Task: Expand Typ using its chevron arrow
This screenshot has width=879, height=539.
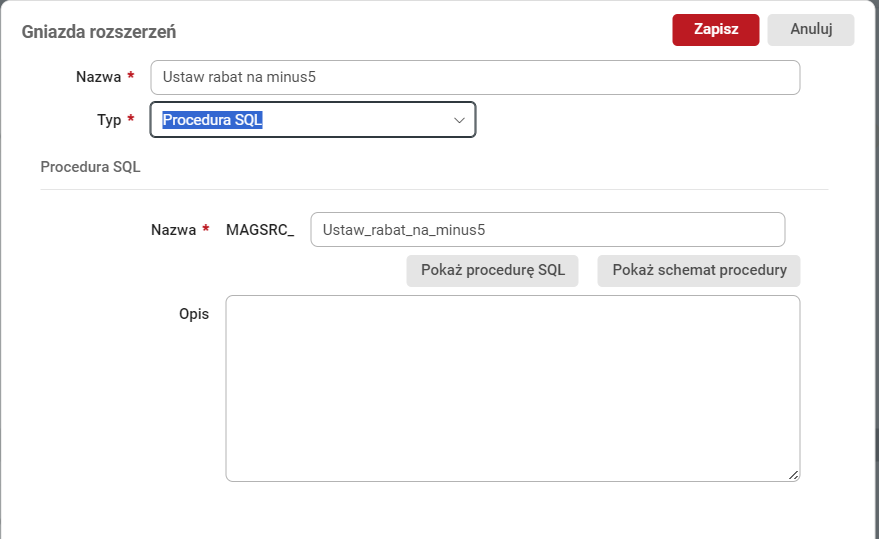Action: coord(459,120)
